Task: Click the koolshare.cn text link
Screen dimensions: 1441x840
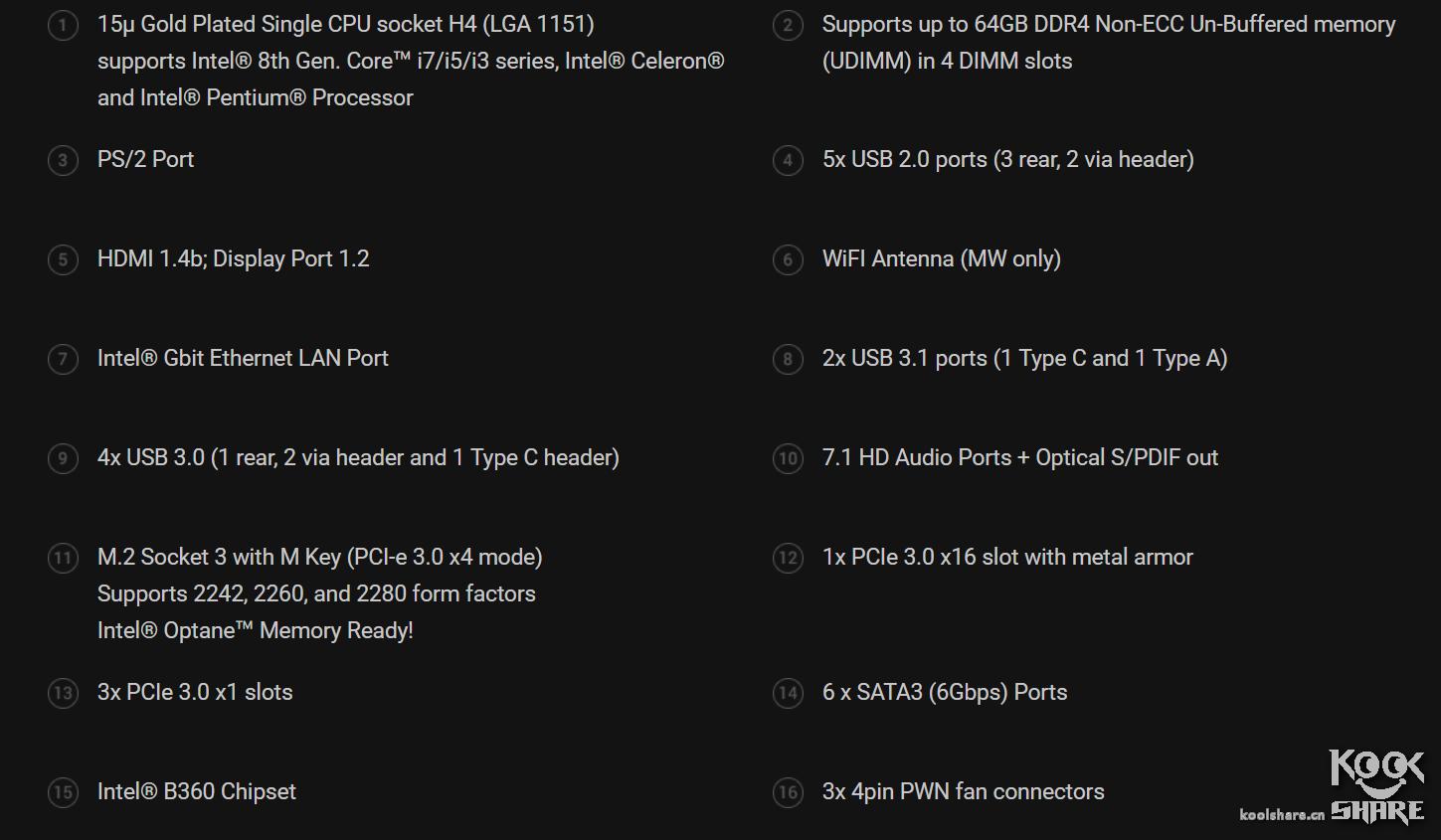Action: tap(1281, 815)
